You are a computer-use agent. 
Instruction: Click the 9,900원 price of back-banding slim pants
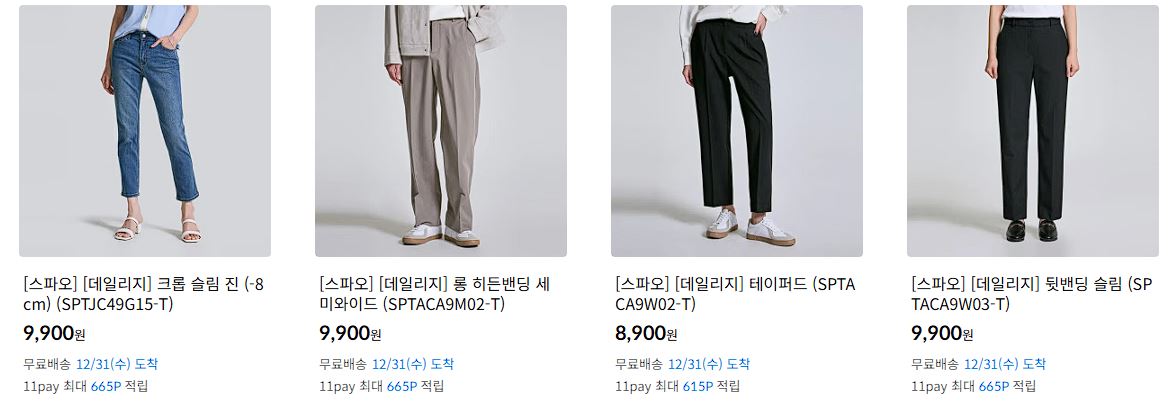tap(942, 333)
